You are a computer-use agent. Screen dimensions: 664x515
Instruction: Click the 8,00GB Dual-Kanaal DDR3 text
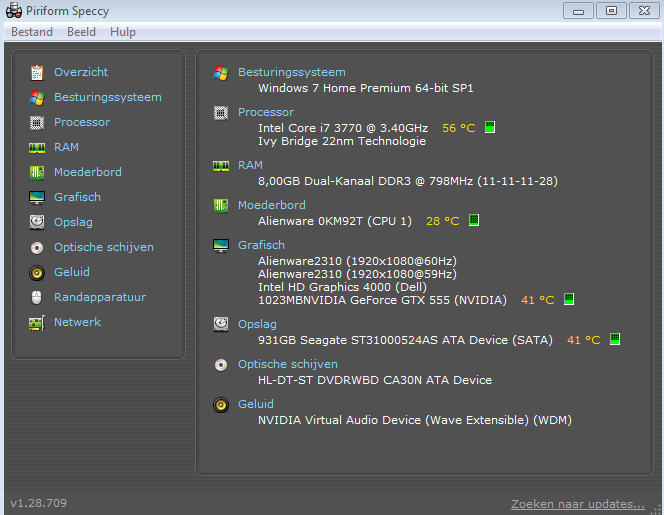(408, 181)
